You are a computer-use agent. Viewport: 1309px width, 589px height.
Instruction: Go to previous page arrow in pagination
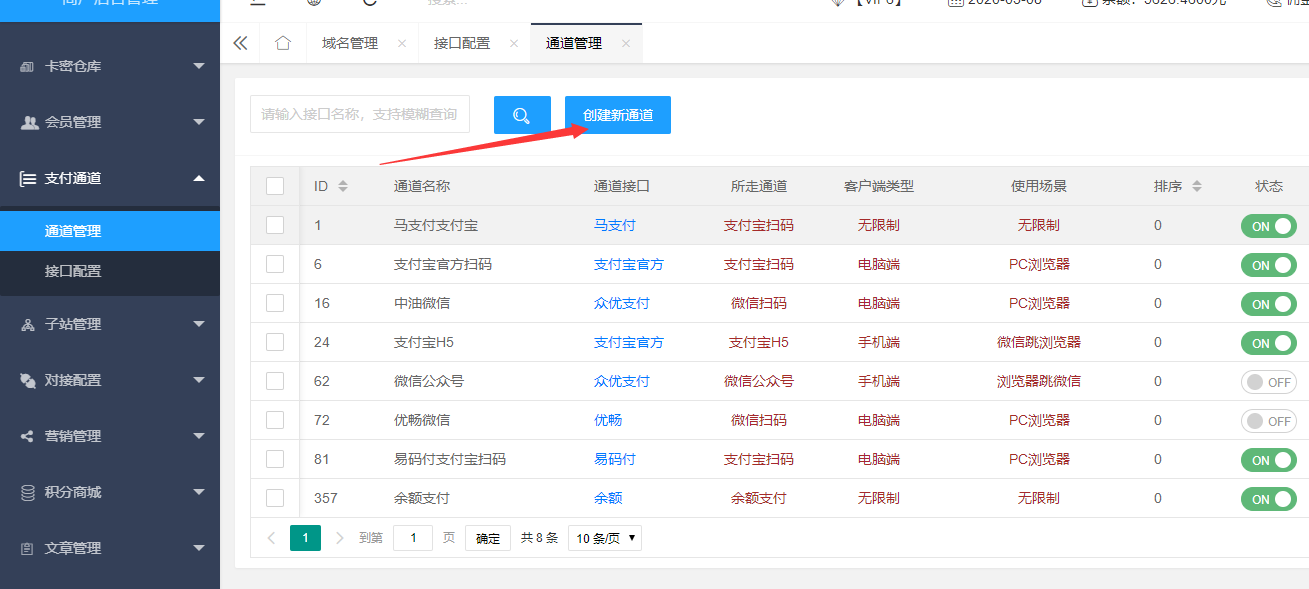[x=271, y=538]
